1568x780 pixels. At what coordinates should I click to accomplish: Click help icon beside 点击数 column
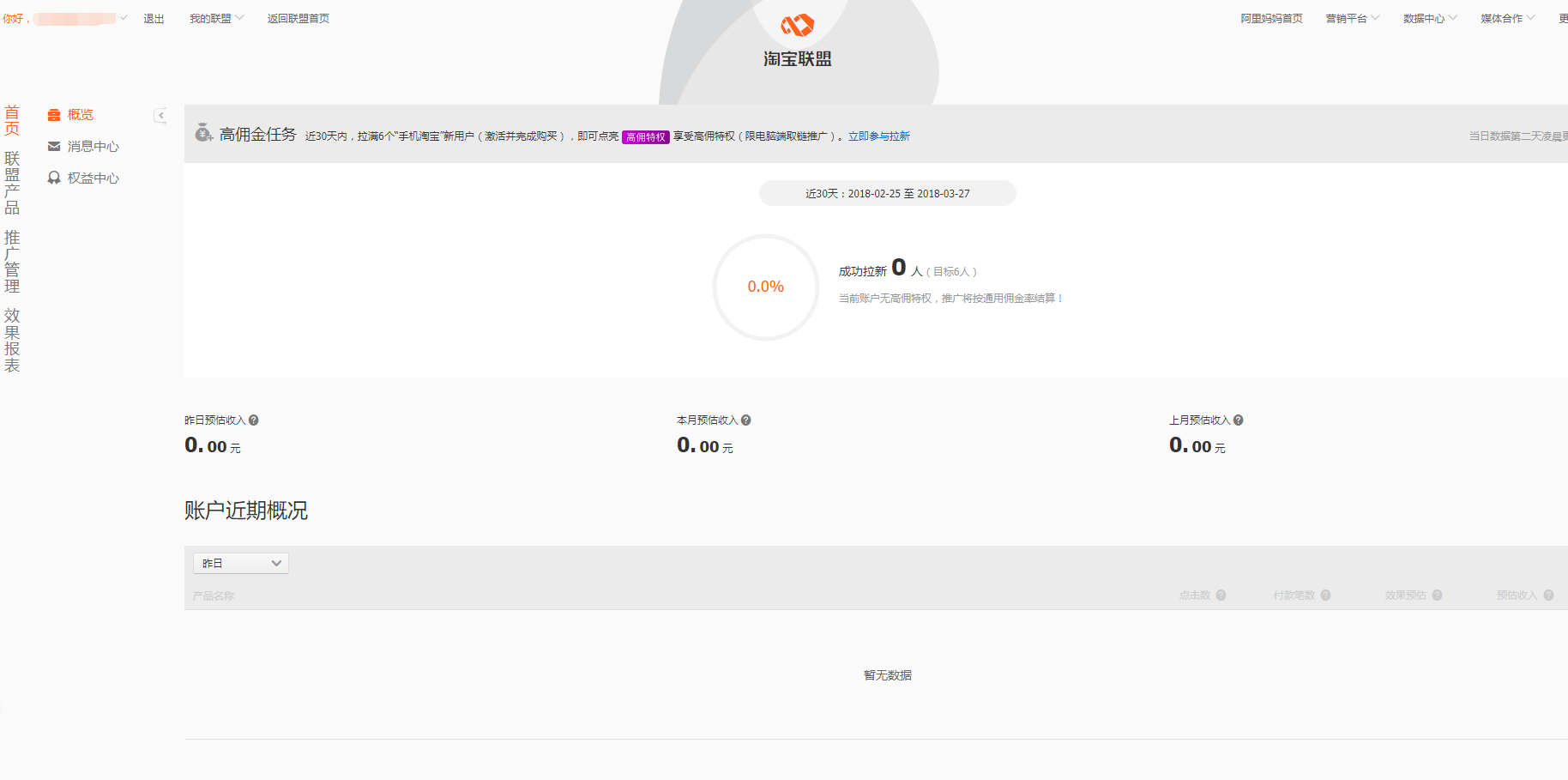1221,596
